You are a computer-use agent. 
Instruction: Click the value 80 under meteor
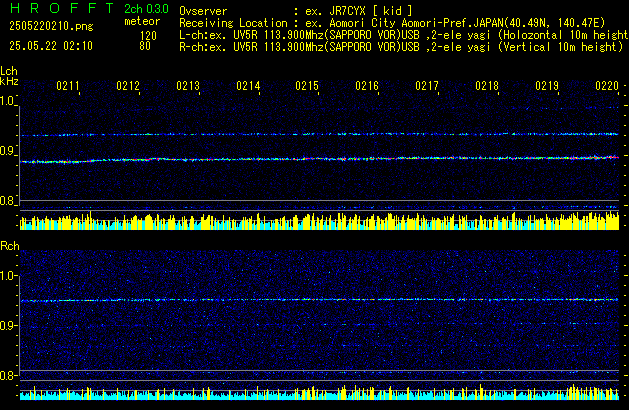click(145, 46)
